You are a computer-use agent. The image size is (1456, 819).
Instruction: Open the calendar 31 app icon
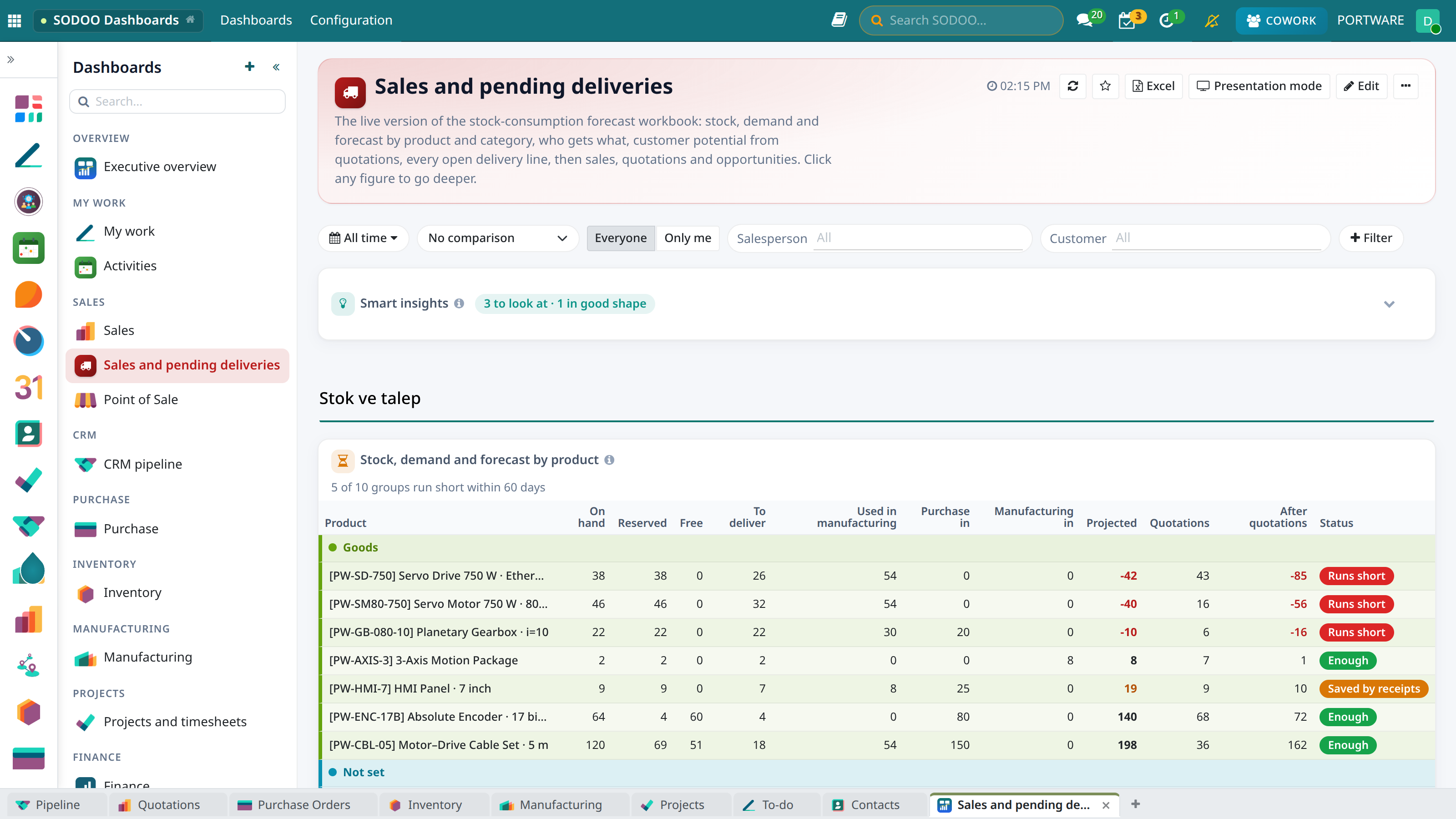click(x=28, y=387)
